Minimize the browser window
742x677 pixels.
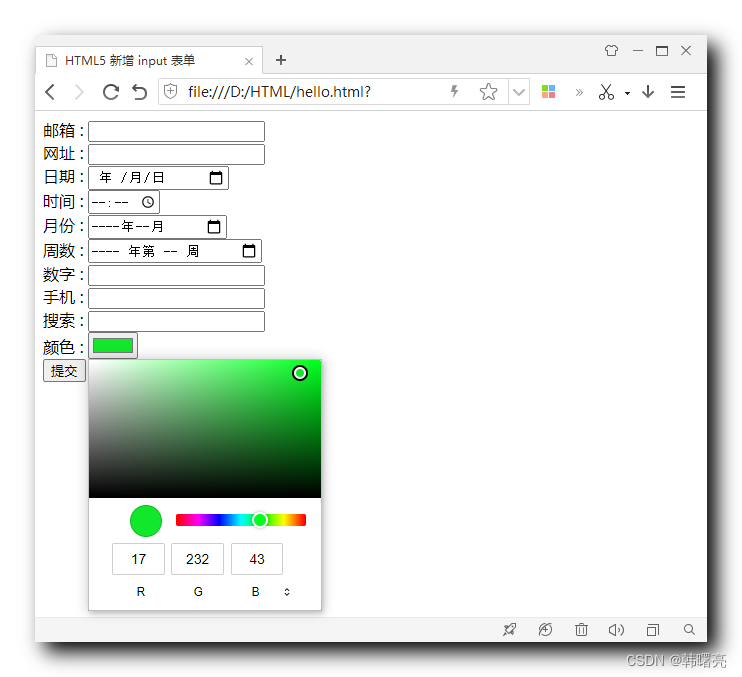tap(638, 51)
